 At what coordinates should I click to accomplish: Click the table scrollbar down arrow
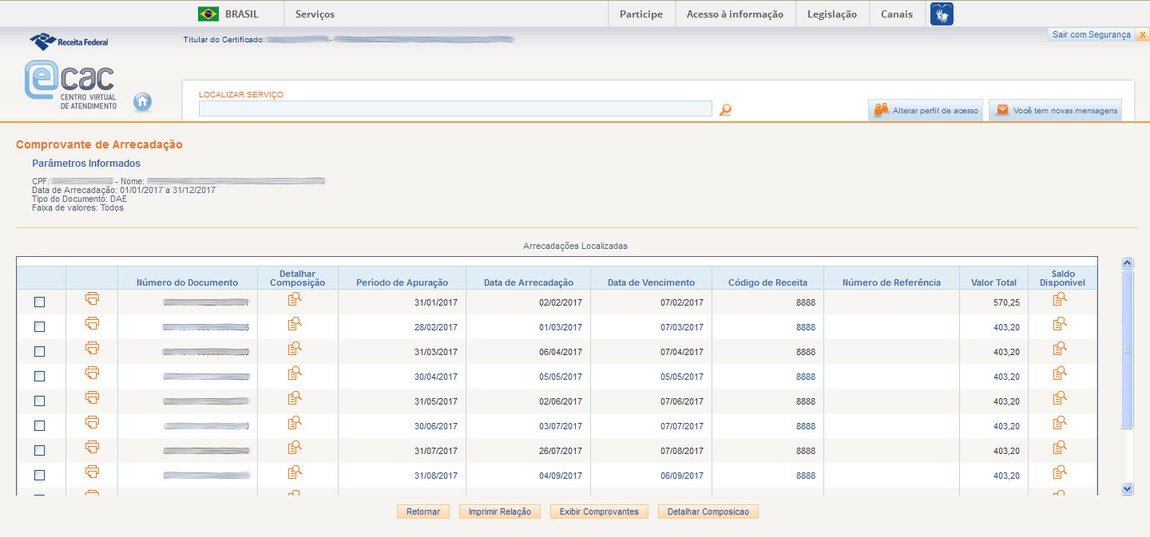tap(1127, 489)
